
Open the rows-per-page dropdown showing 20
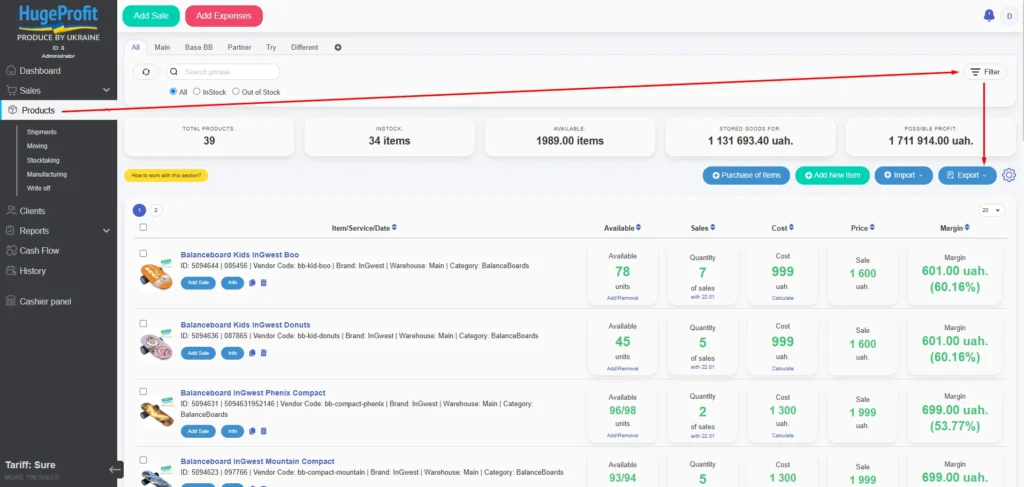[x=991, y=210]
